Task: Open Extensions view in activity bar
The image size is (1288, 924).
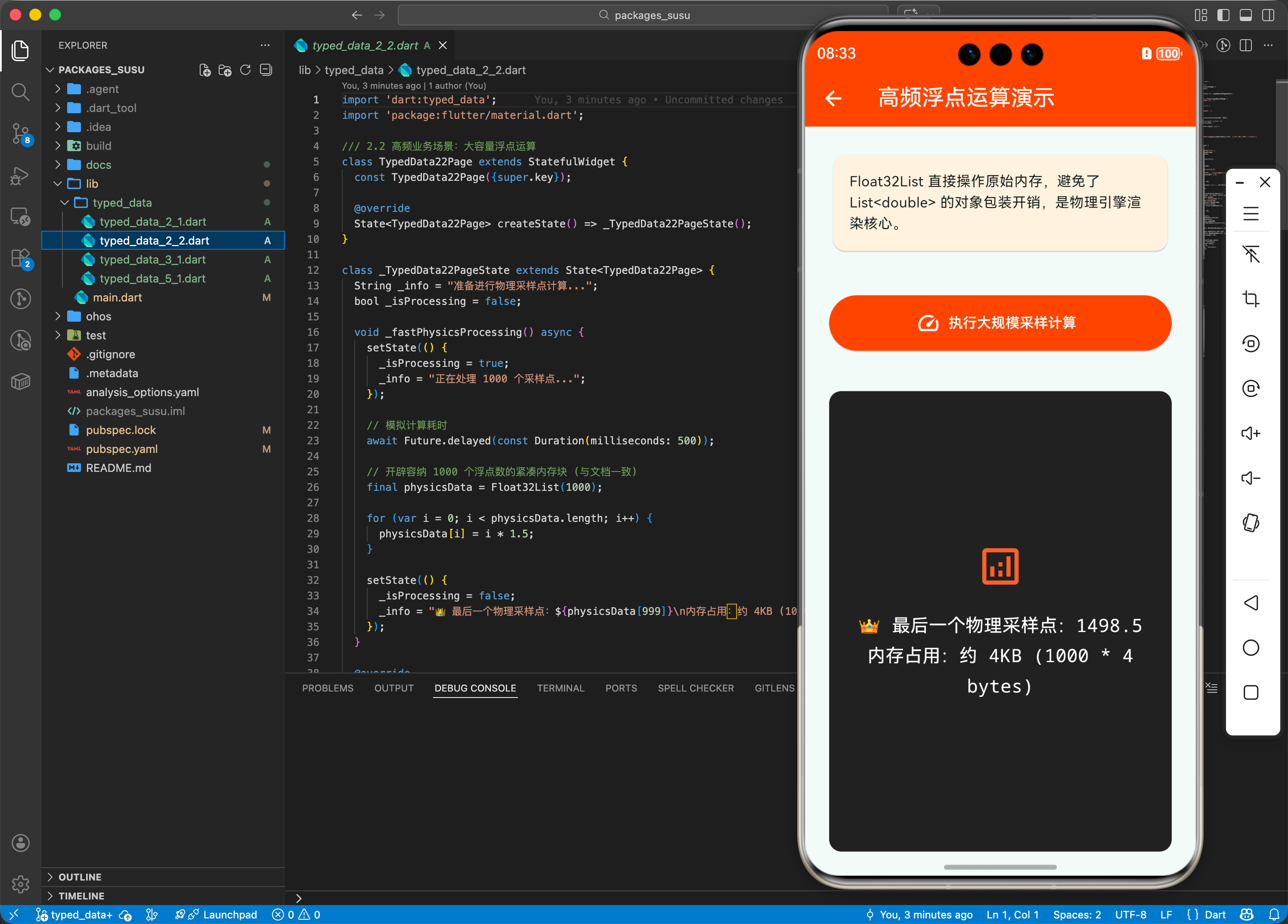Action: coord(20,258)
